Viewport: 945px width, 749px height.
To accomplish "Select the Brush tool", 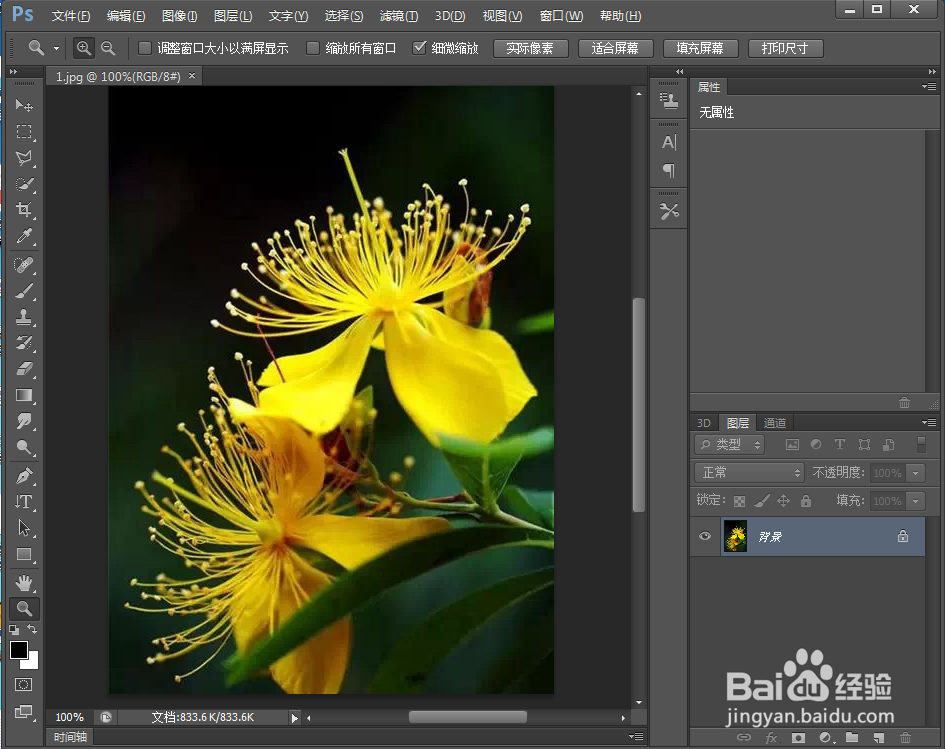I will (25, 291).
